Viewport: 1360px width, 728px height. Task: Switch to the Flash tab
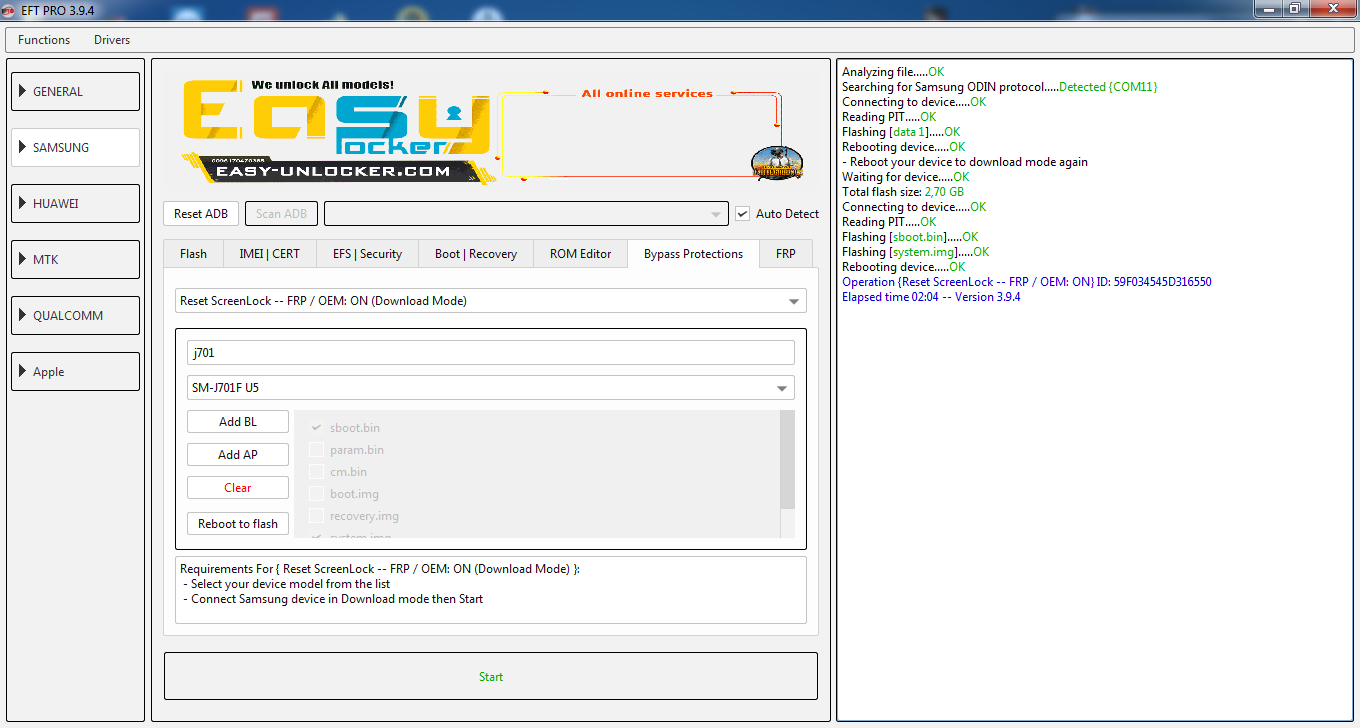(x=194, y=254)
